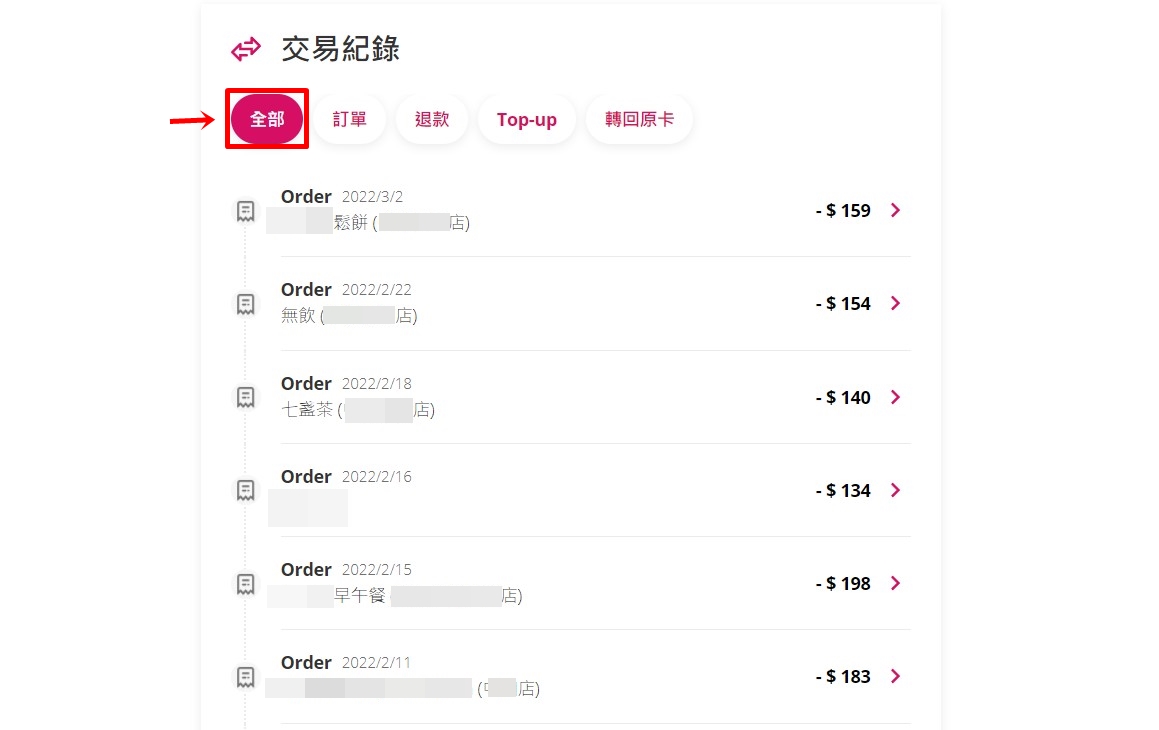
Task: Click receipt icon for 2022/3/2 order
Action: click(245, 211)
